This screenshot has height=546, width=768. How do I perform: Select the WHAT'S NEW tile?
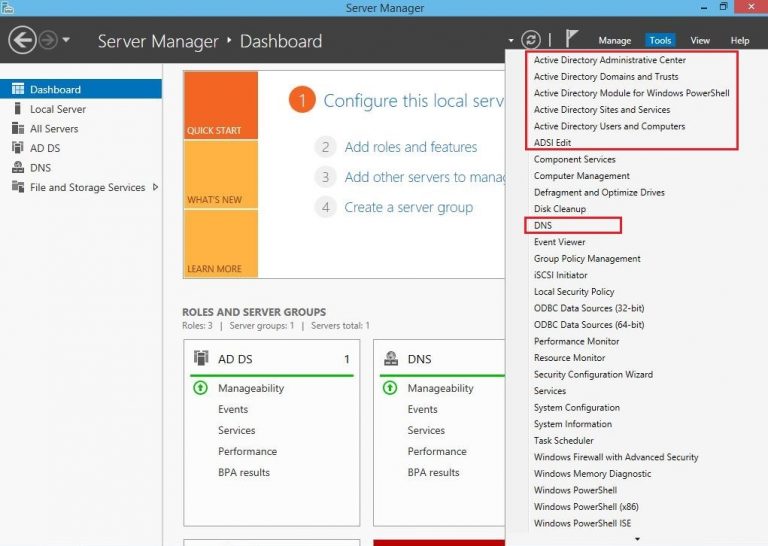tap(221, 175)
